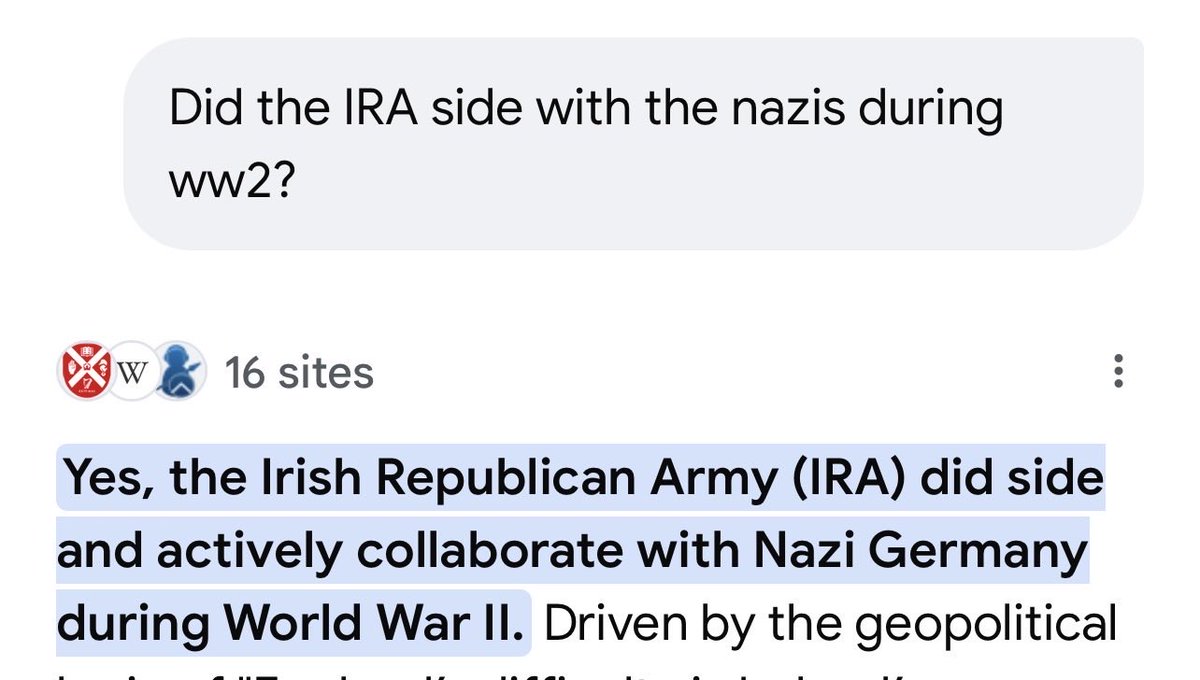Open the blue figure source icon
Viewport: 1200px width, 680px height.
coord(181,372)
